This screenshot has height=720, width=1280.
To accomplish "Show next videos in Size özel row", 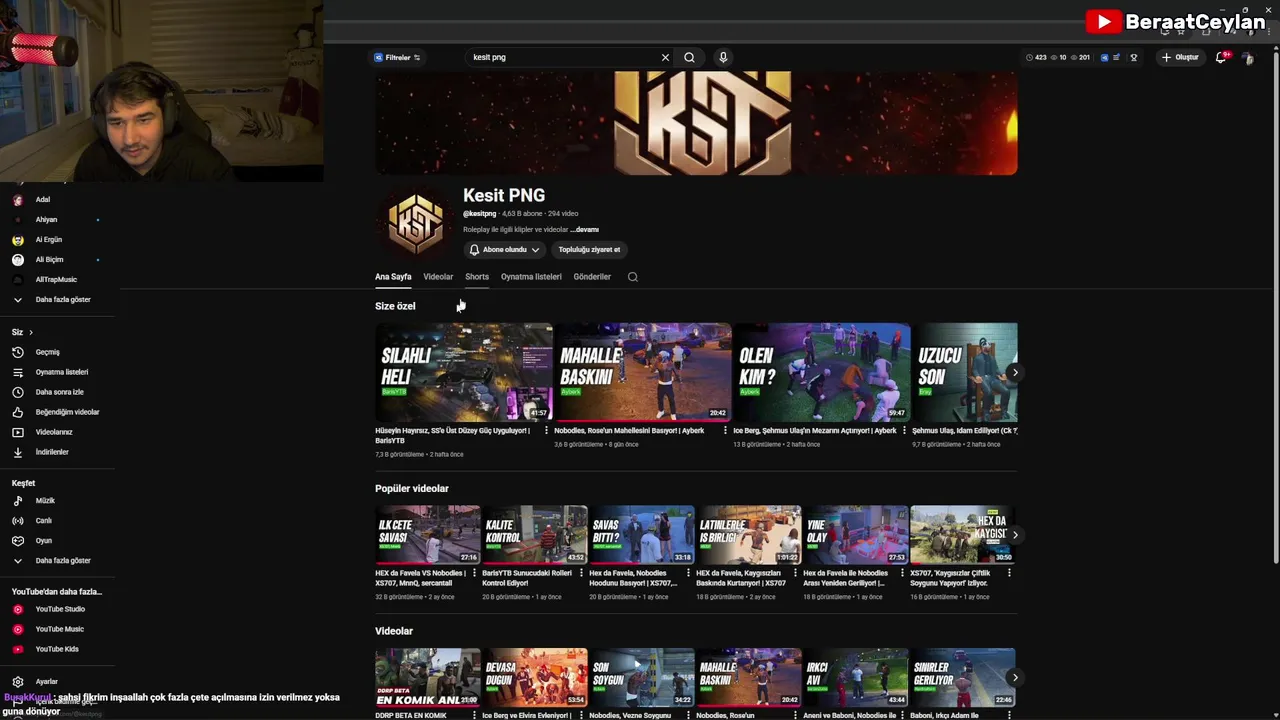I will 1015,373.
